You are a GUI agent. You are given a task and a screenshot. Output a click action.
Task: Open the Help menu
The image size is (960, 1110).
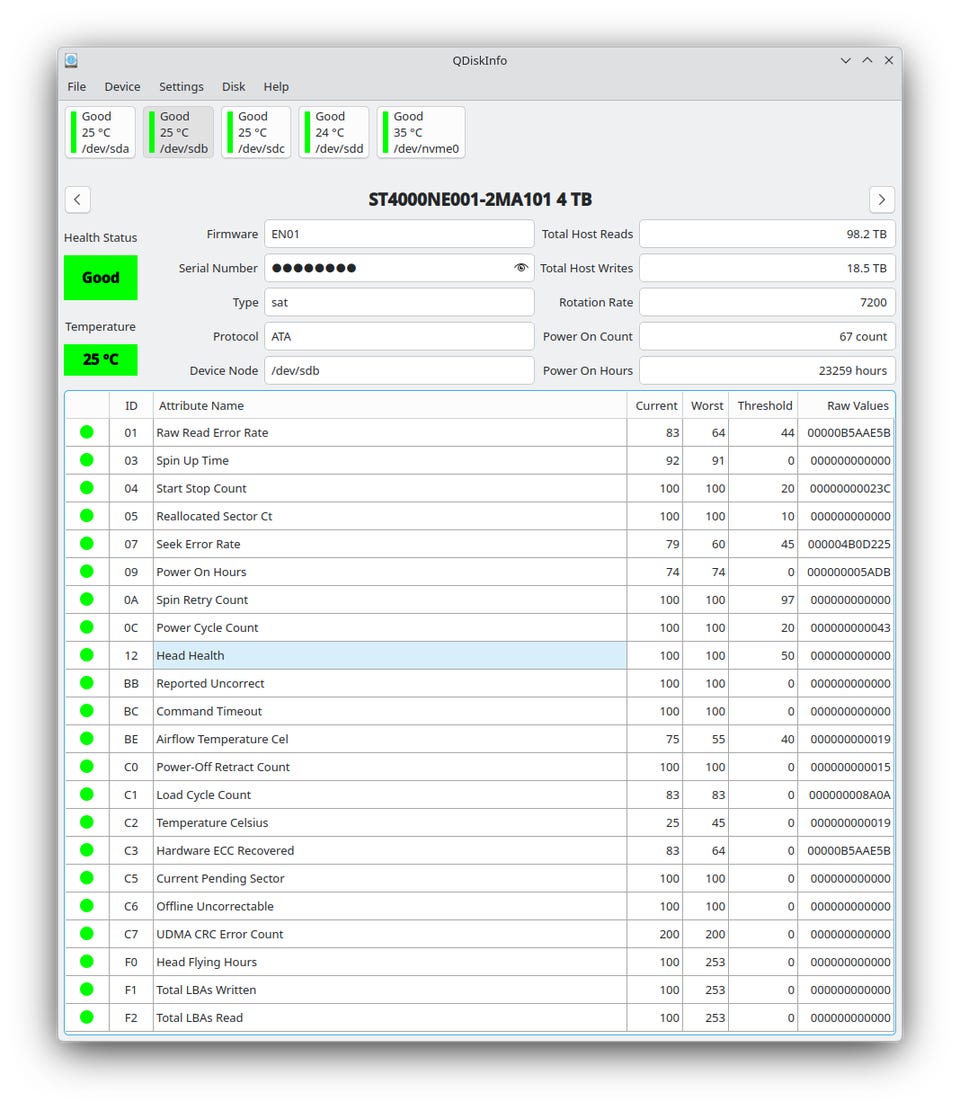(276, 86)
